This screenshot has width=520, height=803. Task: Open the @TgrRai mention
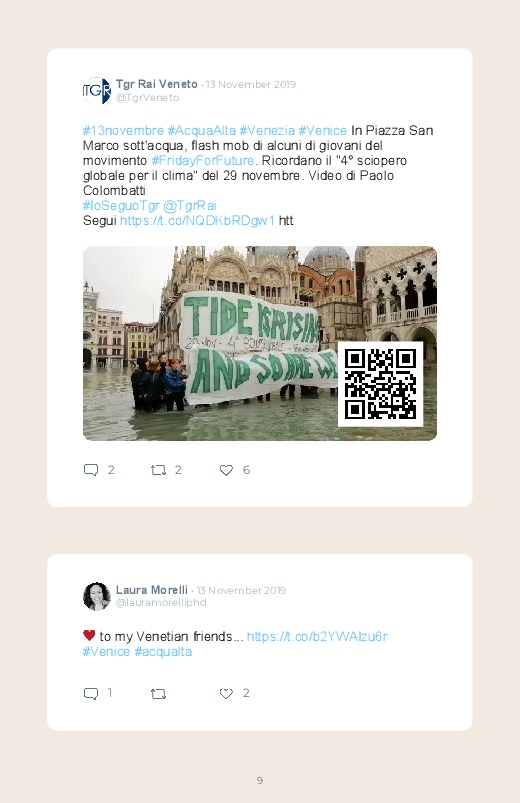tap(190, 205)
